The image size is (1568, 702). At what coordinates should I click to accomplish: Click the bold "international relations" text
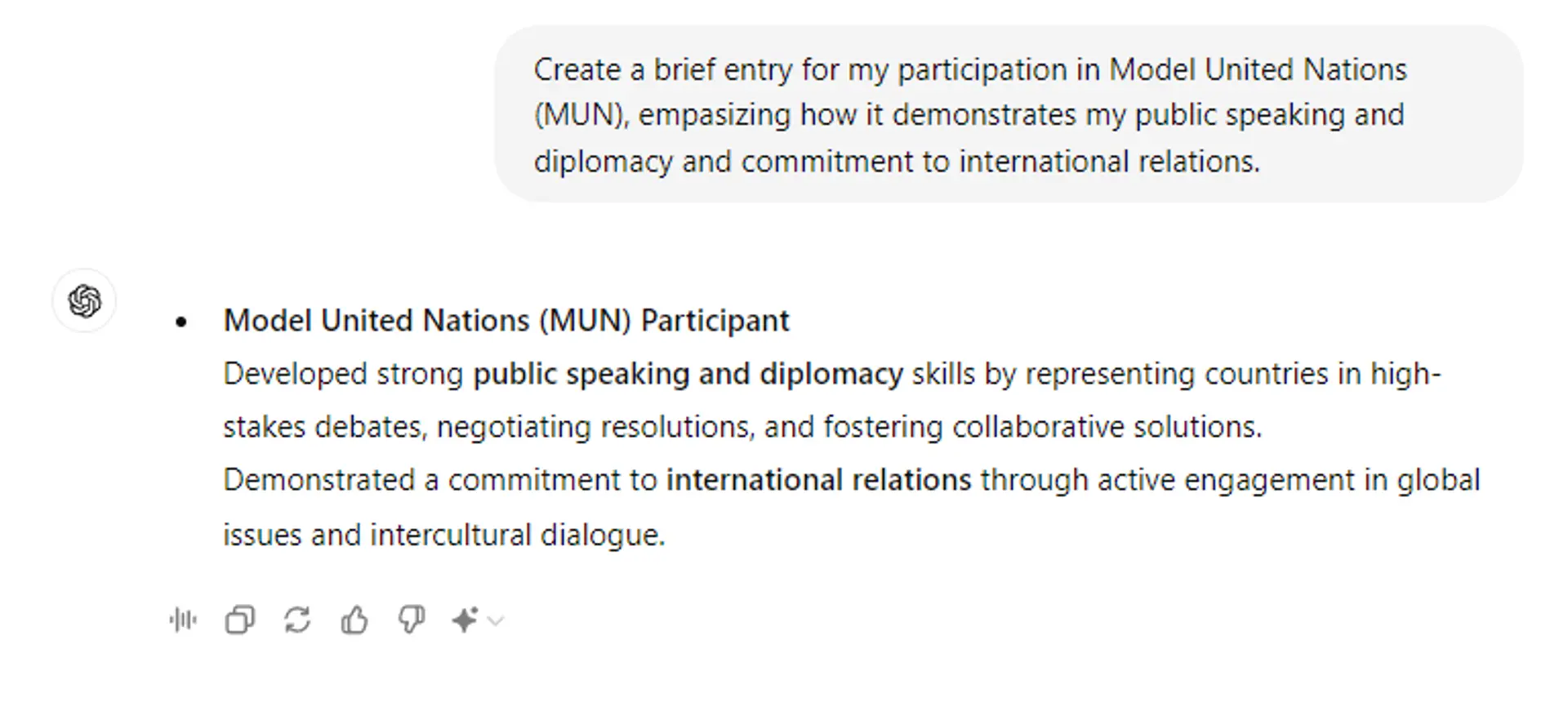point(818,480)
